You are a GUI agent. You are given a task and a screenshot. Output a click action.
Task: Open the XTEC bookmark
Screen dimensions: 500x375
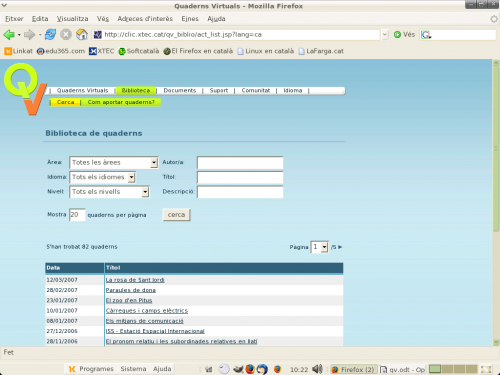coord(101,51)
